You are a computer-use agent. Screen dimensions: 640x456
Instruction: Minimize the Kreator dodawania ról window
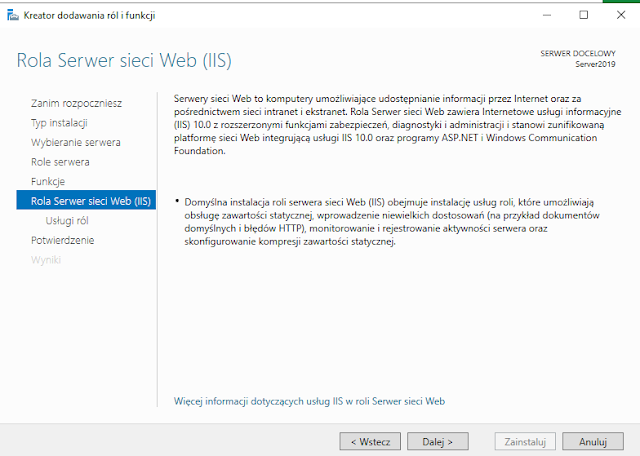547,15
